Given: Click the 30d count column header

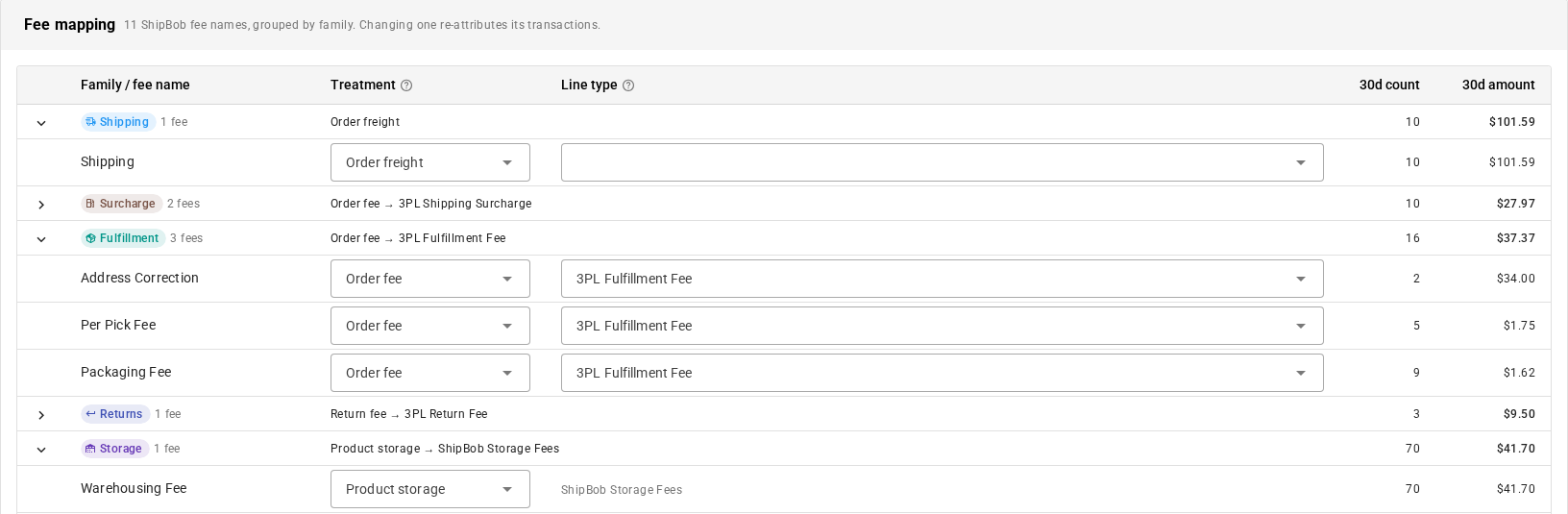Looking at the screenshot, I should point(1389,85).
